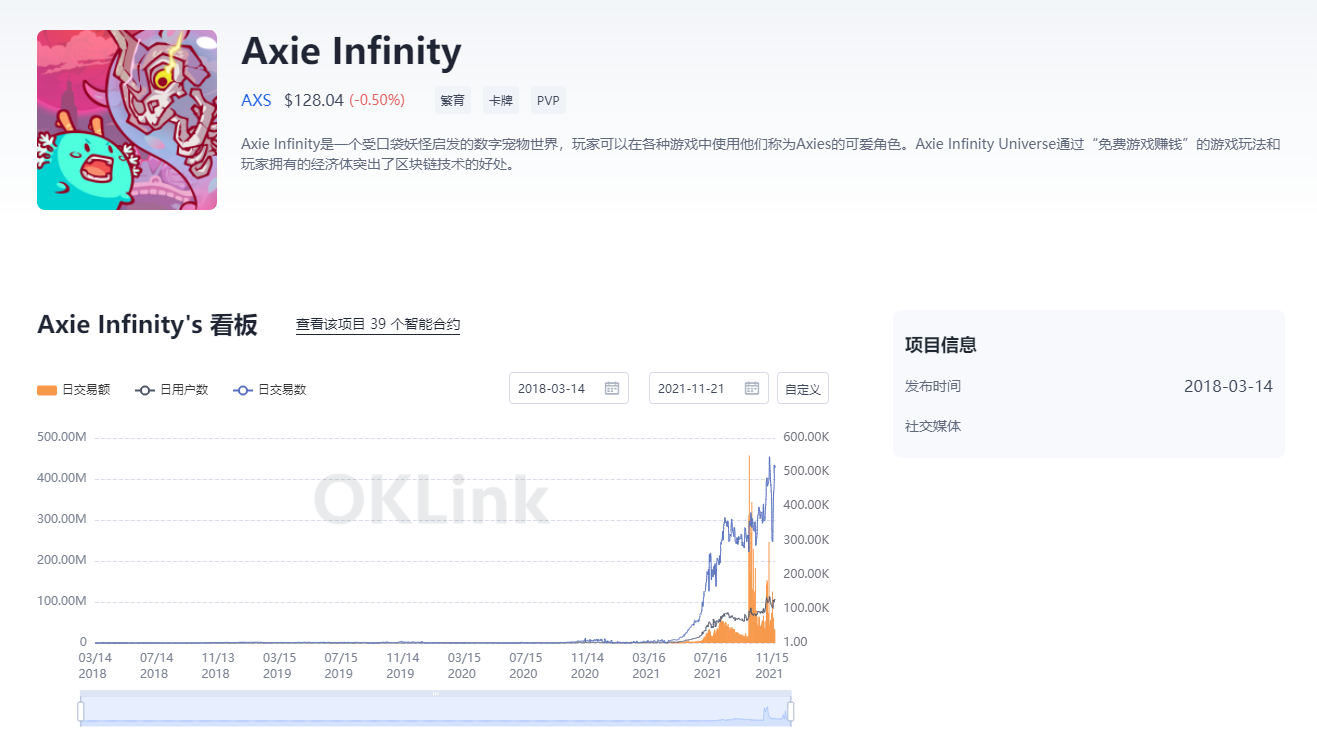
Task: Click the 500.00M left axis label
Action: pos(61,437)
